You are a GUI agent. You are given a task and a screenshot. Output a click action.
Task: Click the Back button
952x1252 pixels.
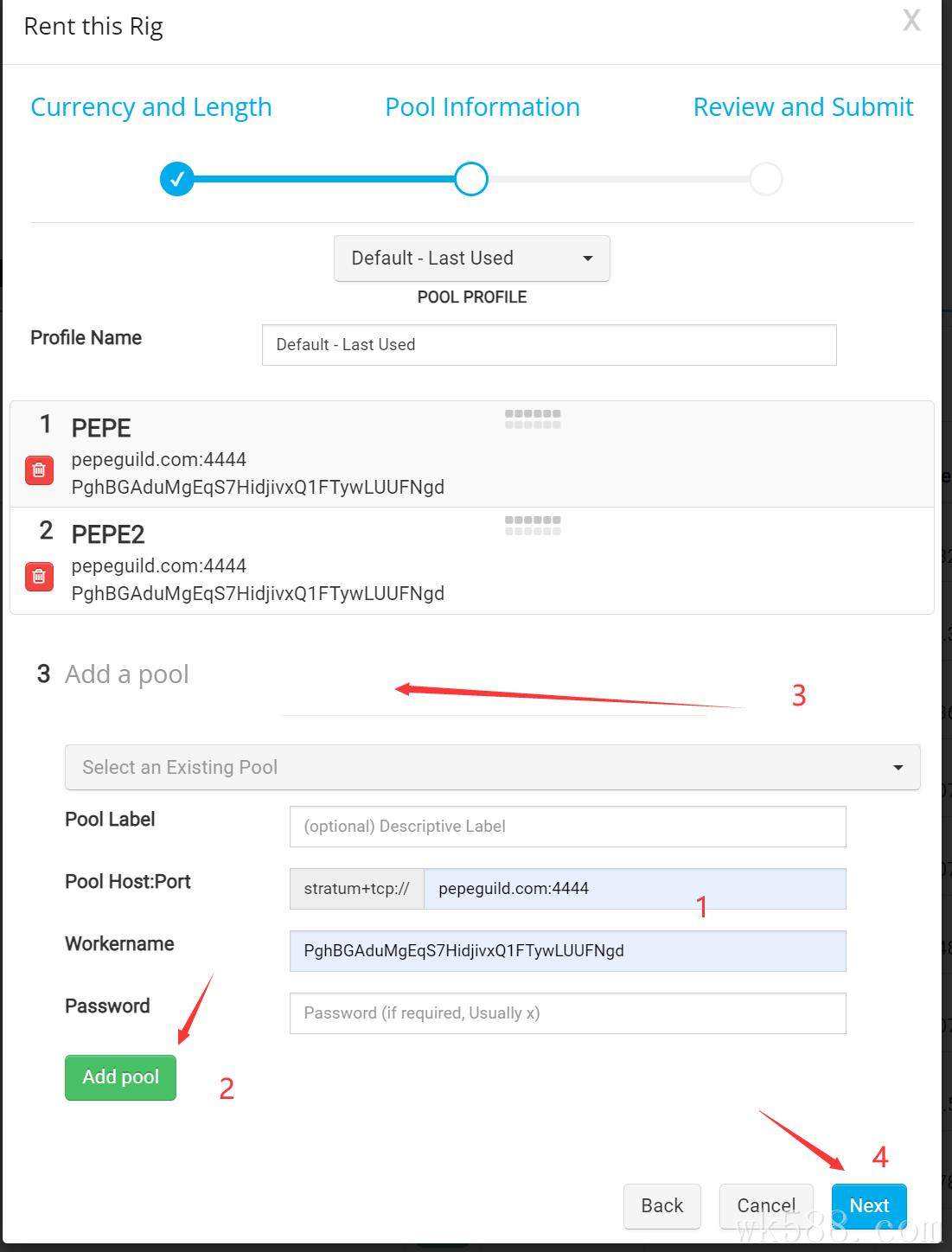662,1206
